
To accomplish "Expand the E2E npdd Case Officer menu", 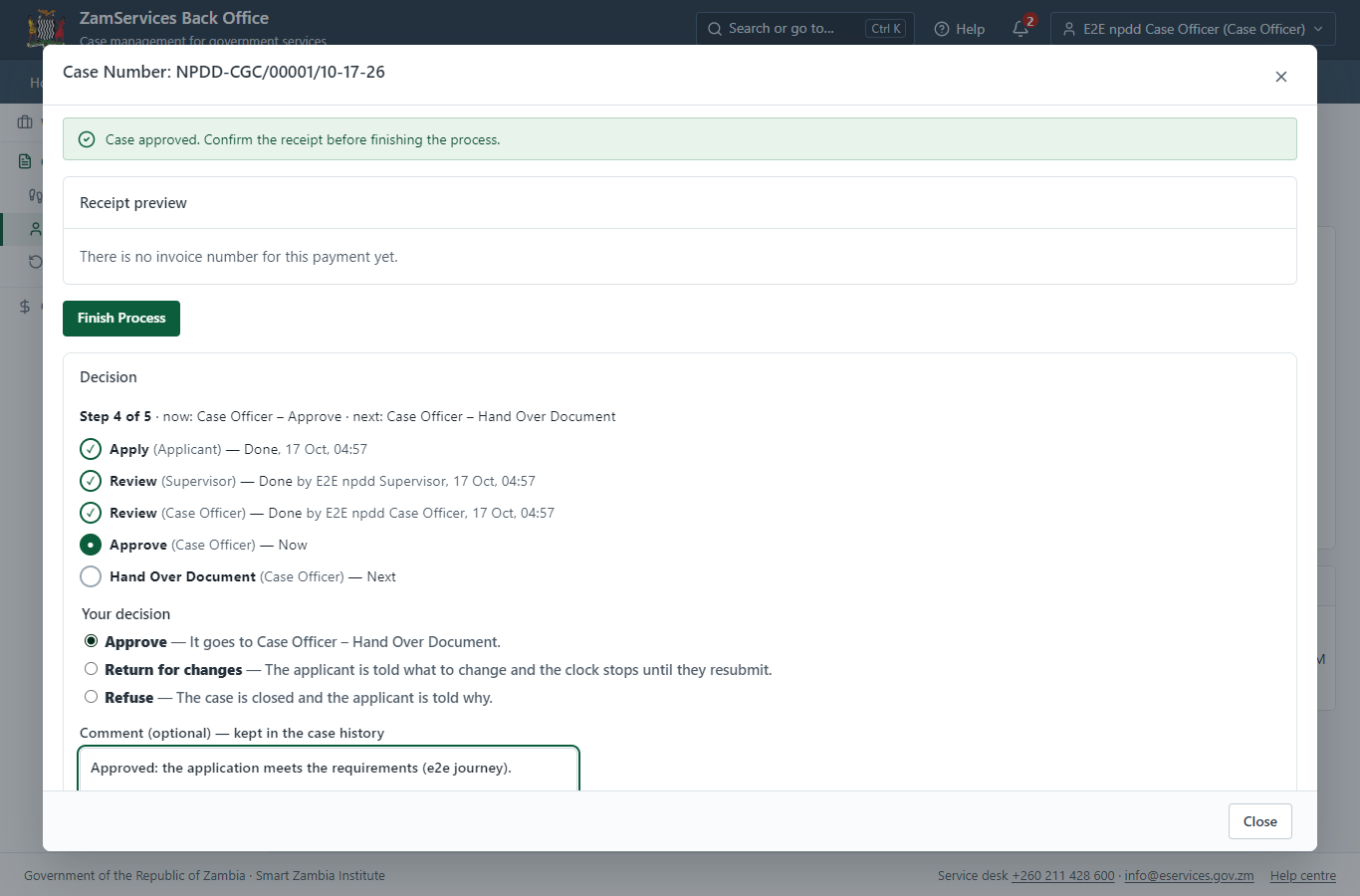I will (x=1193, y=29).
